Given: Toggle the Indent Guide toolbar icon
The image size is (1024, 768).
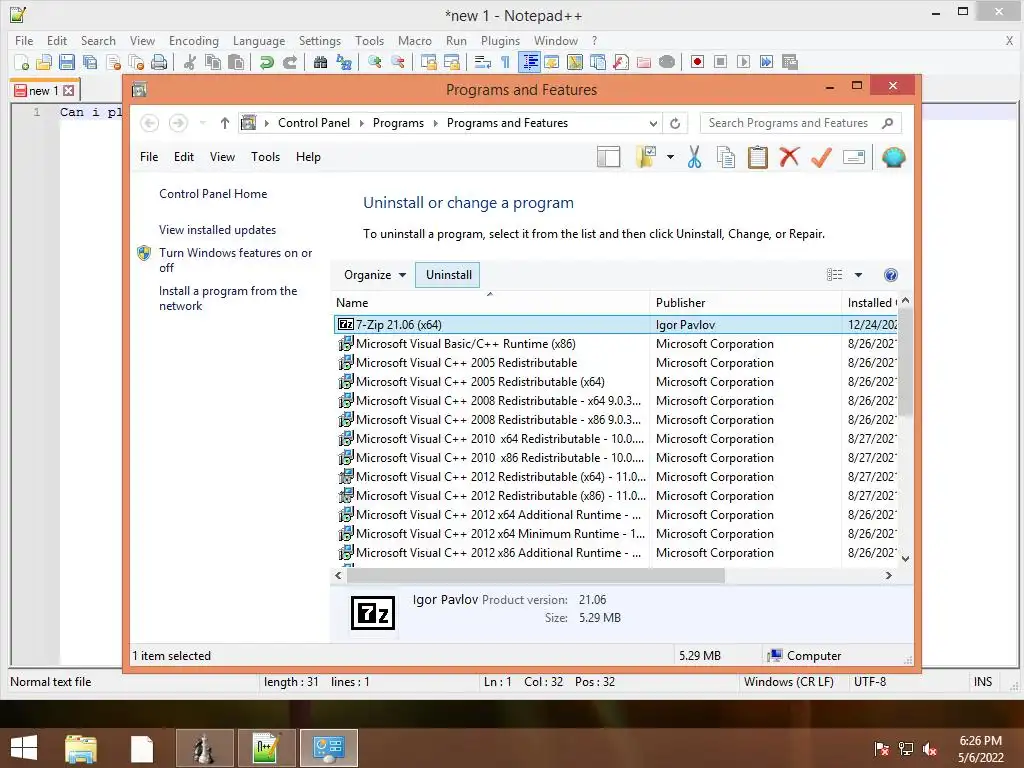Looking at the screenshot, I should (x=529, y=62).
